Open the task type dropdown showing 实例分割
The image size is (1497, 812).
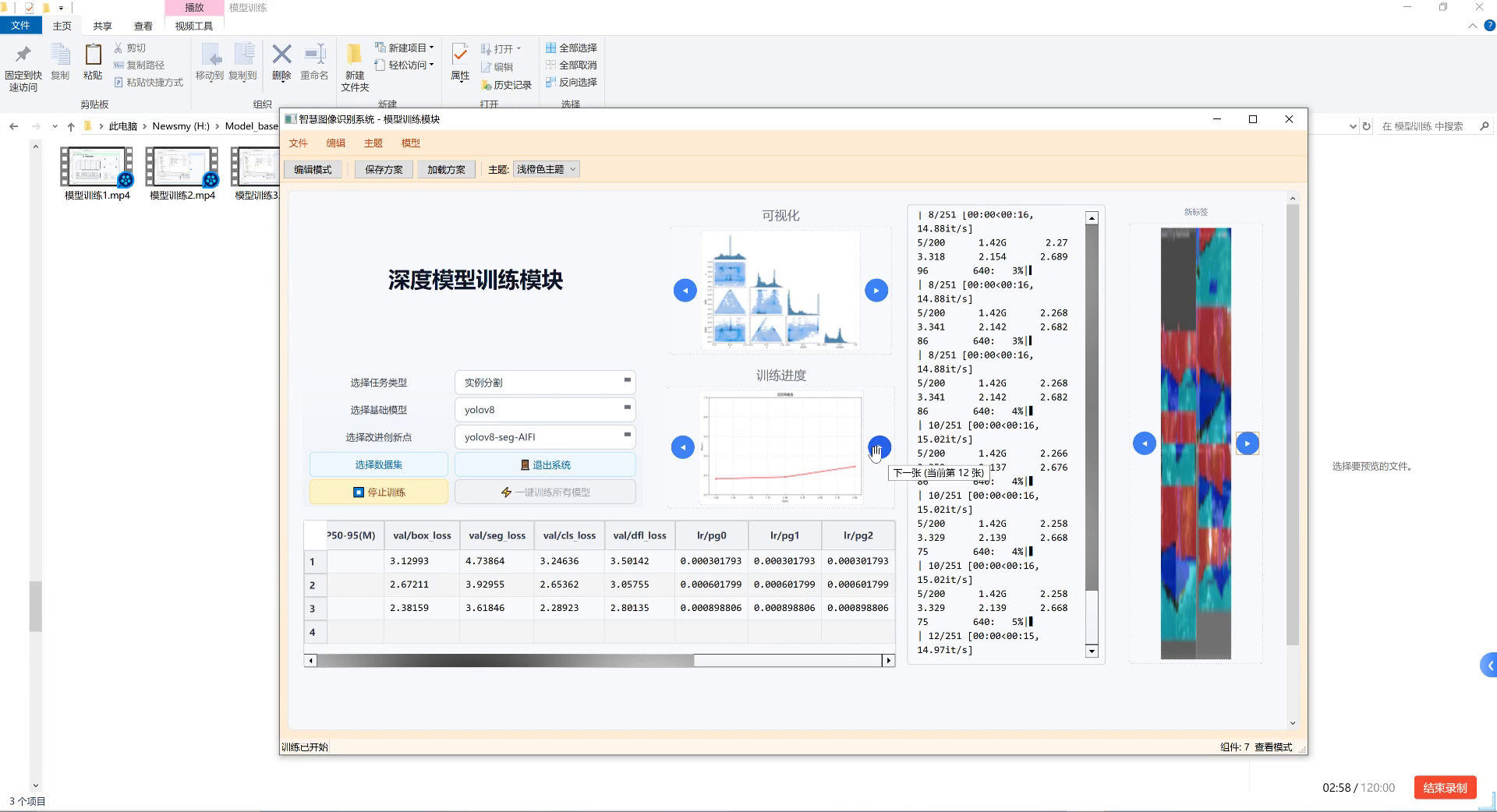coord(544,383)
